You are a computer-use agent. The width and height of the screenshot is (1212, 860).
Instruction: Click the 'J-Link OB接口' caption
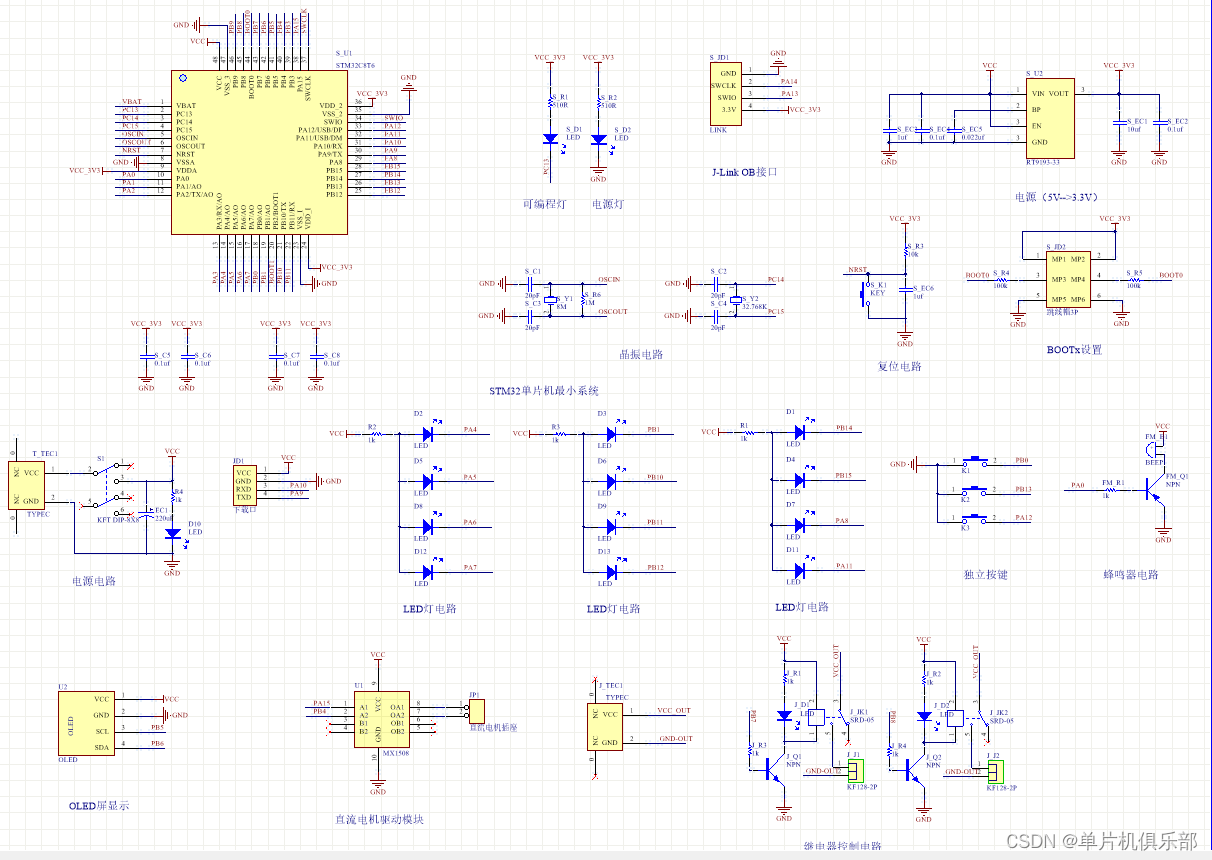click(x=744, y=172)
